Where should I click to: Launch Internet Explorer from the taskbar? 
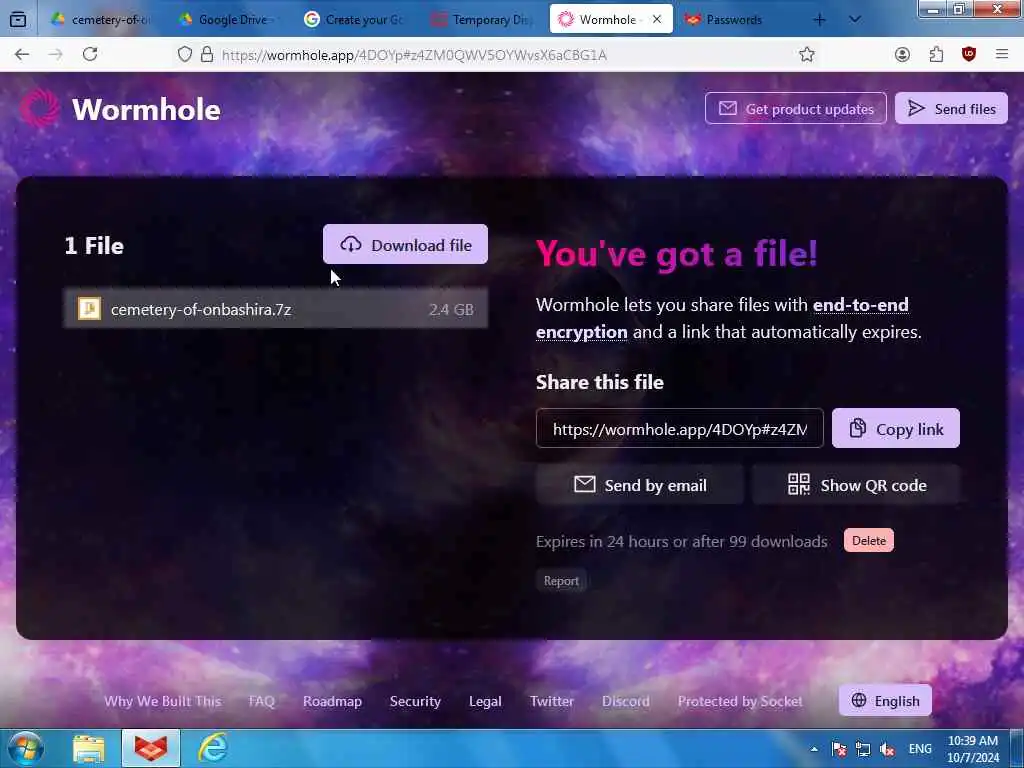[x=212, y=749]
